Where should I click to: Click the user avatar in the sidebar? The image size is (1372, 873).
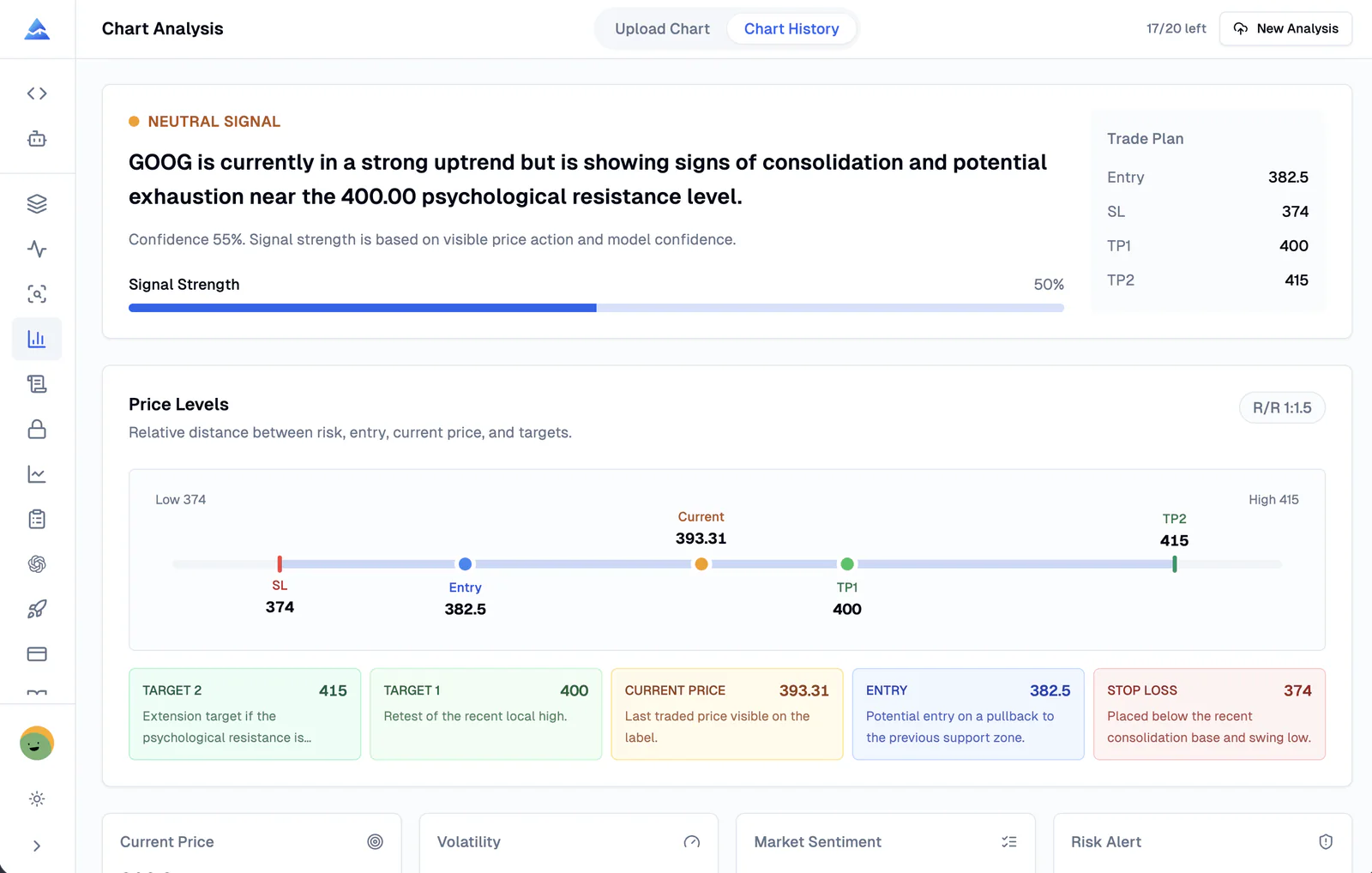pyautogui.click(x=37, y=743)
